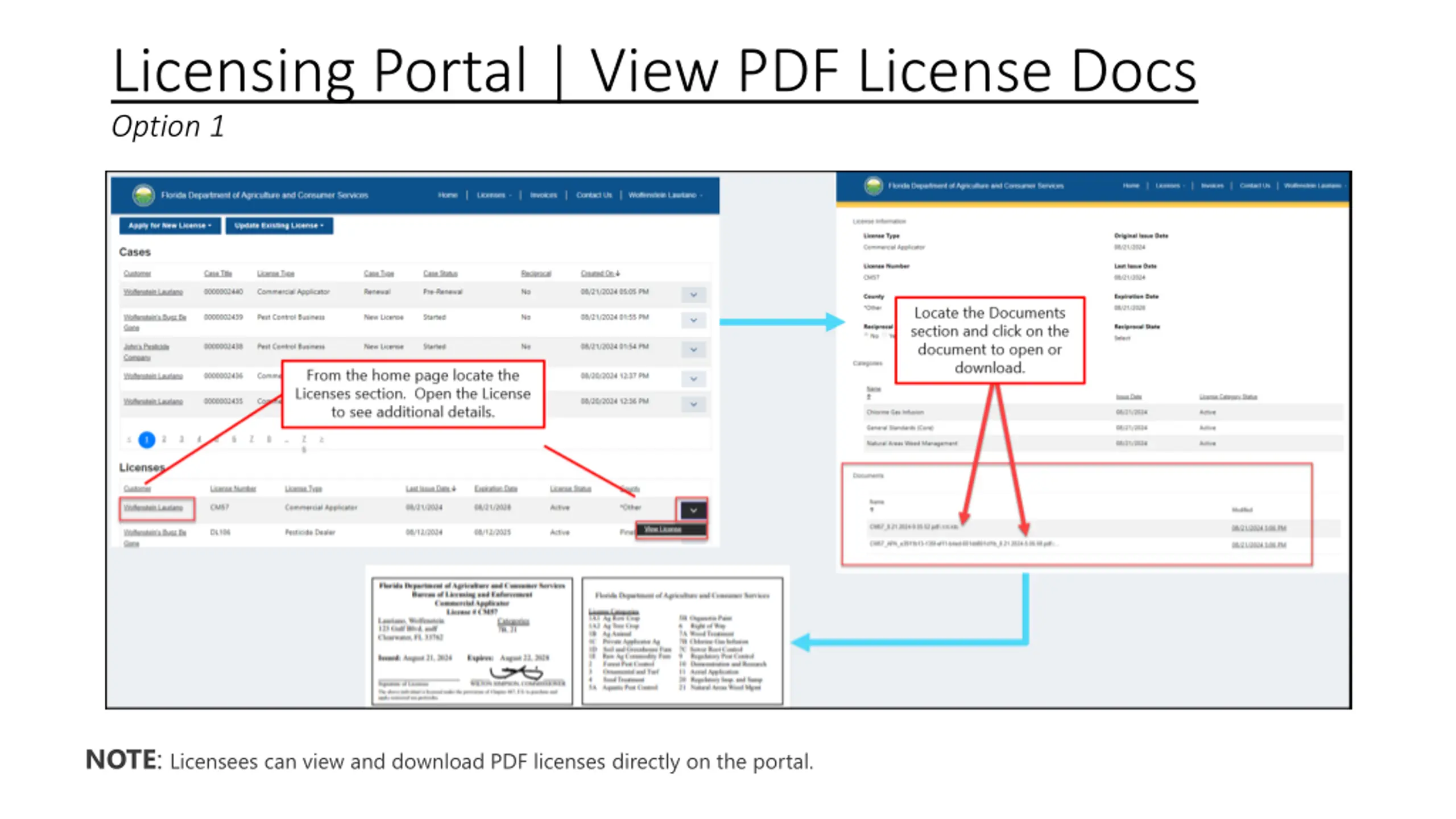Sort Licenses table by Last Issue Date
Viewport: 1456px width, 819px height.
pyautogui.click(x=431, y=489)
